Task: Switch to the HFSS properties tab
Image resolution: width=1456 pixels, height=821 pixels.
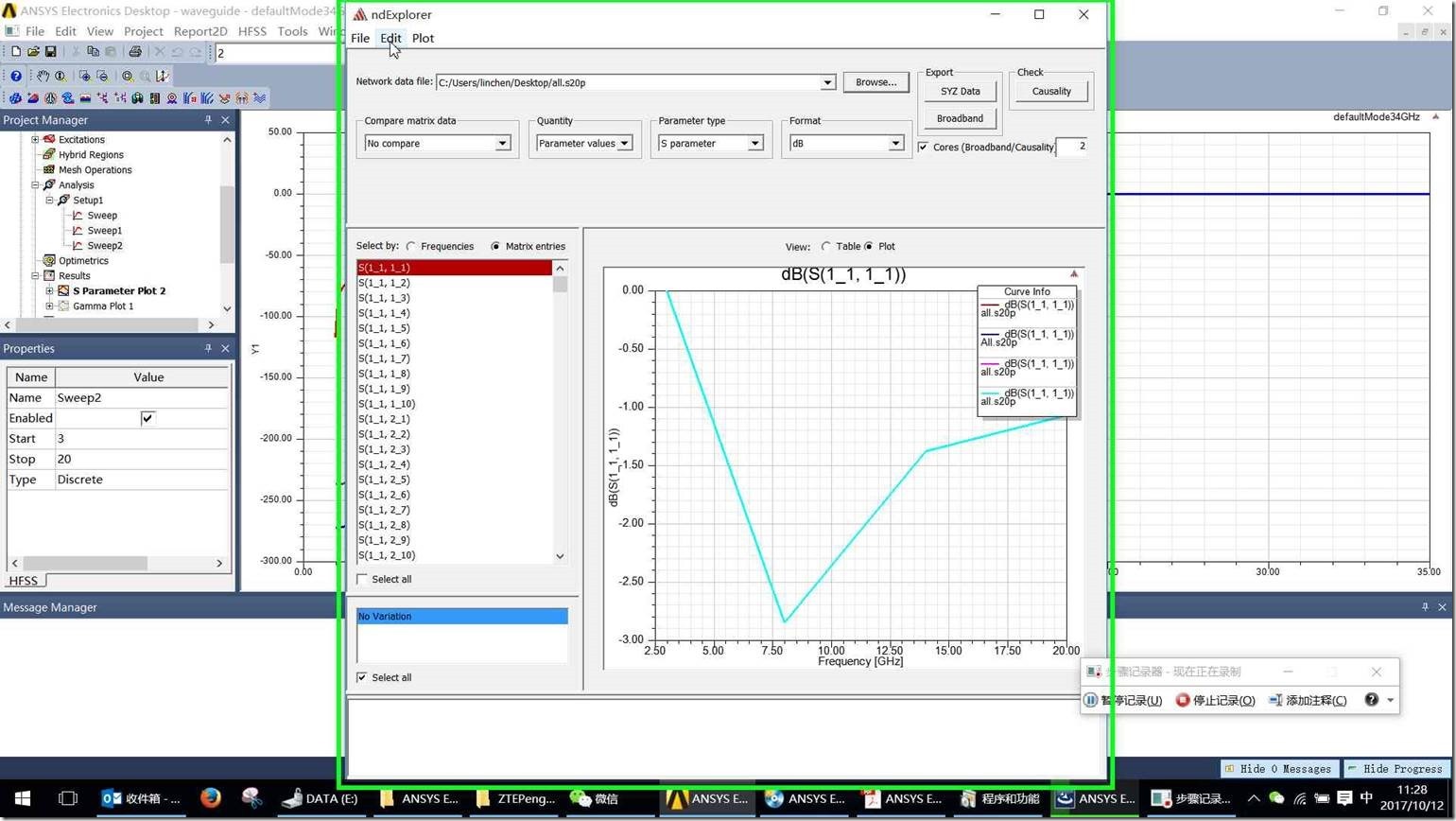Action: click(24, 581)
